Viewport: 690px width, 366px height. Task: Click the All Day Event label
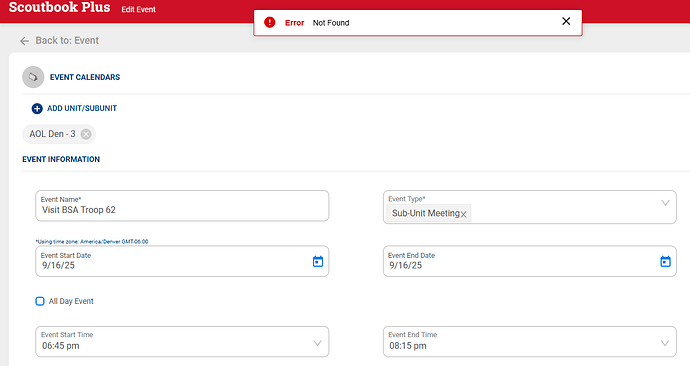pyautogui.click(x=71, y=301)
